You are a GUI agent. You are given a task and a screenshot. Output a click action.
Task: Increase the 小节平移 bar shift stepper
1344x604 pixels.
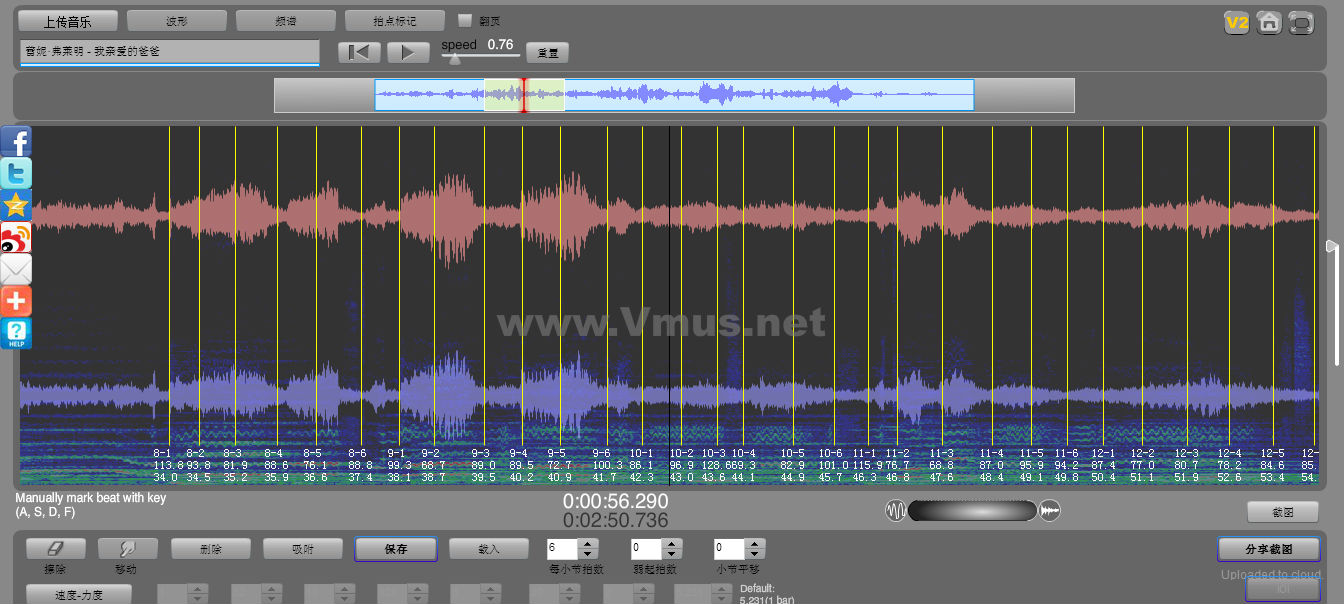[x=756, y=544]
